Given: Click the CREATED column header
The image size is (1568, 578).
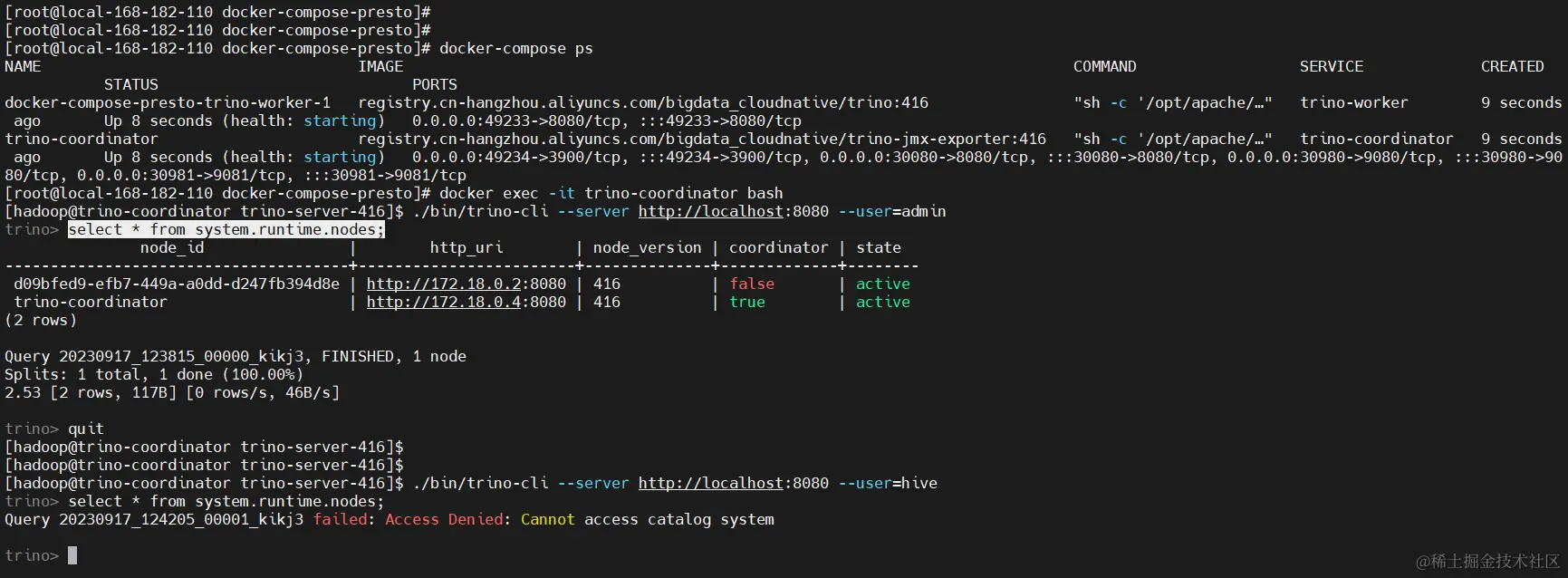Looking at the screenshot, I should click(1513, 66).
